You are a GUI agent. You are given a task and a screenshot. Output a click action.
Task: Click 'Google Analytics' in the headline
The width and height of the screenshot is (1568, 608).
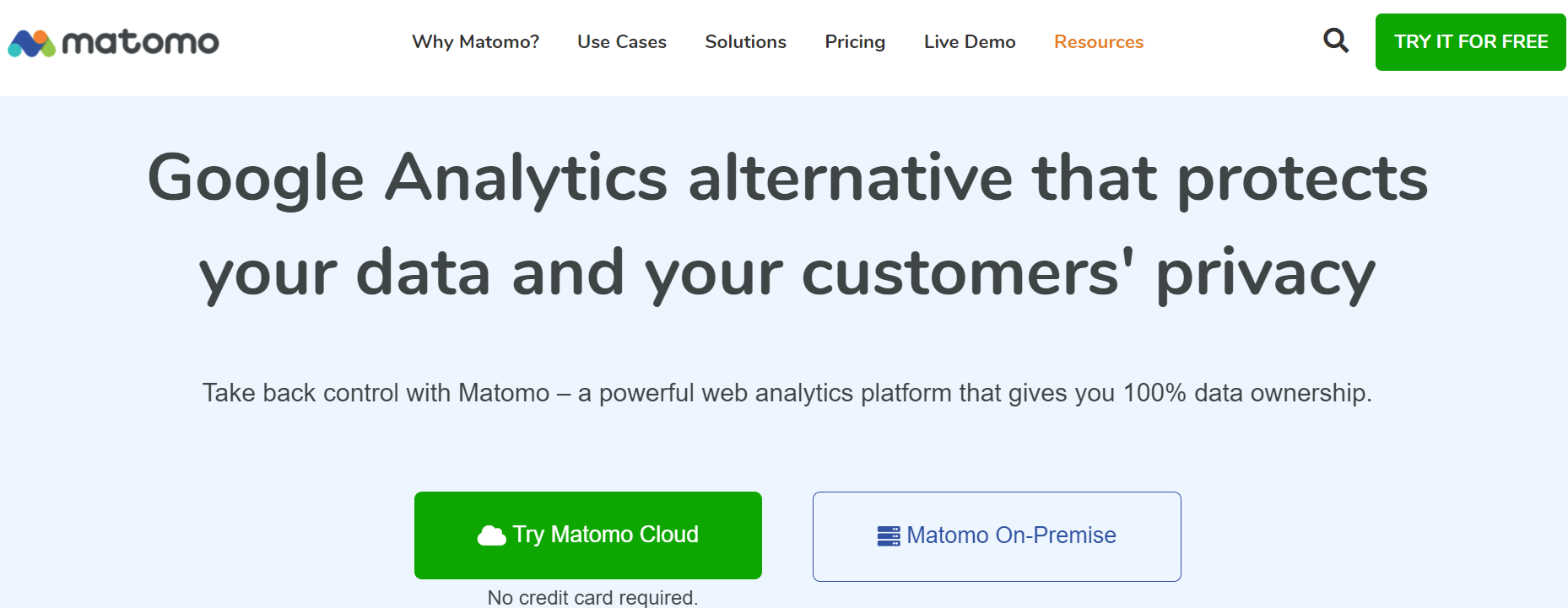pyautogui.click(x=408, y=180)
